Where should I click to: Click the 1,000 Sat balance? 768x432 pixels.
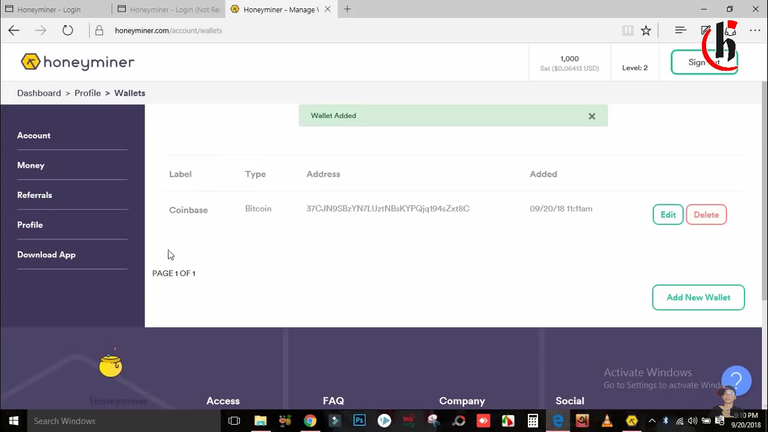click(570, 63)
